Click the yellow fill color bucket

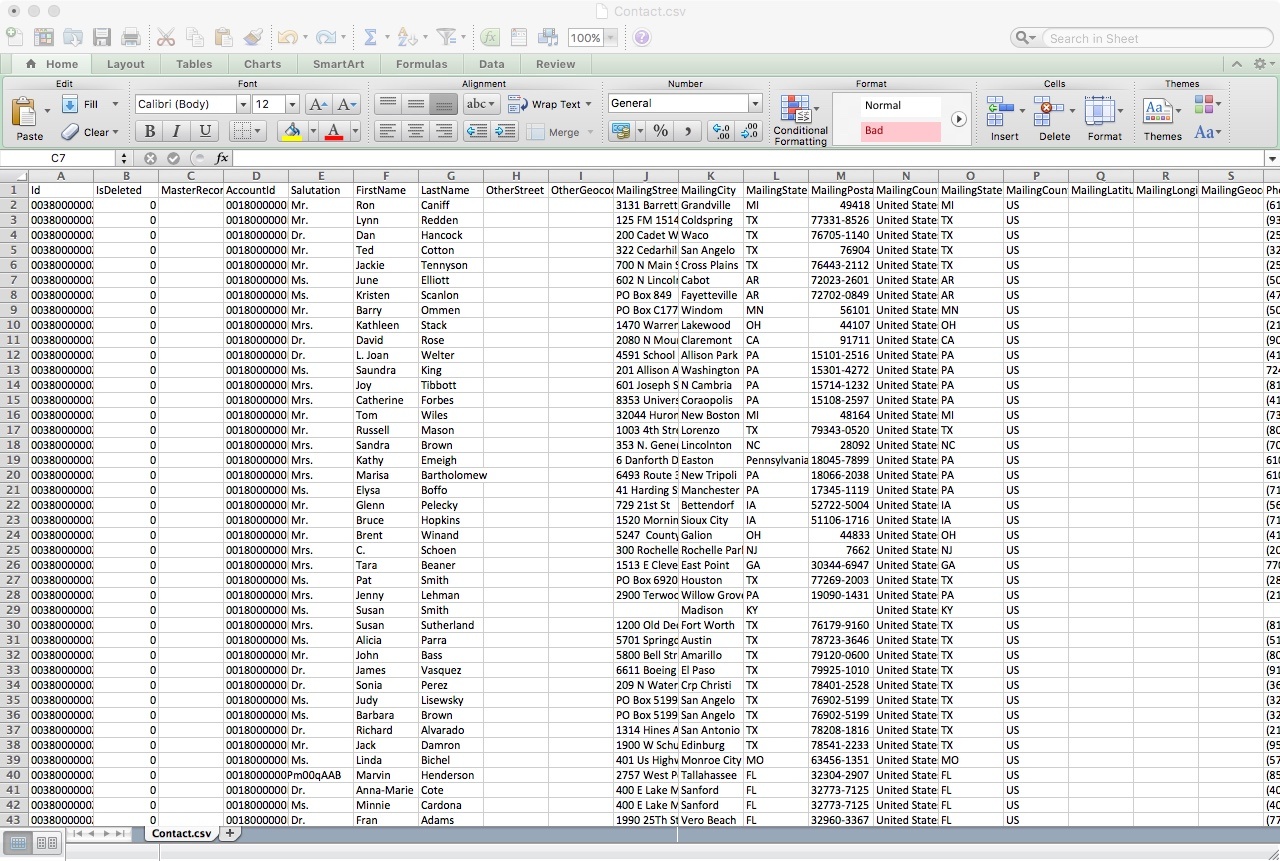(291, 131)
